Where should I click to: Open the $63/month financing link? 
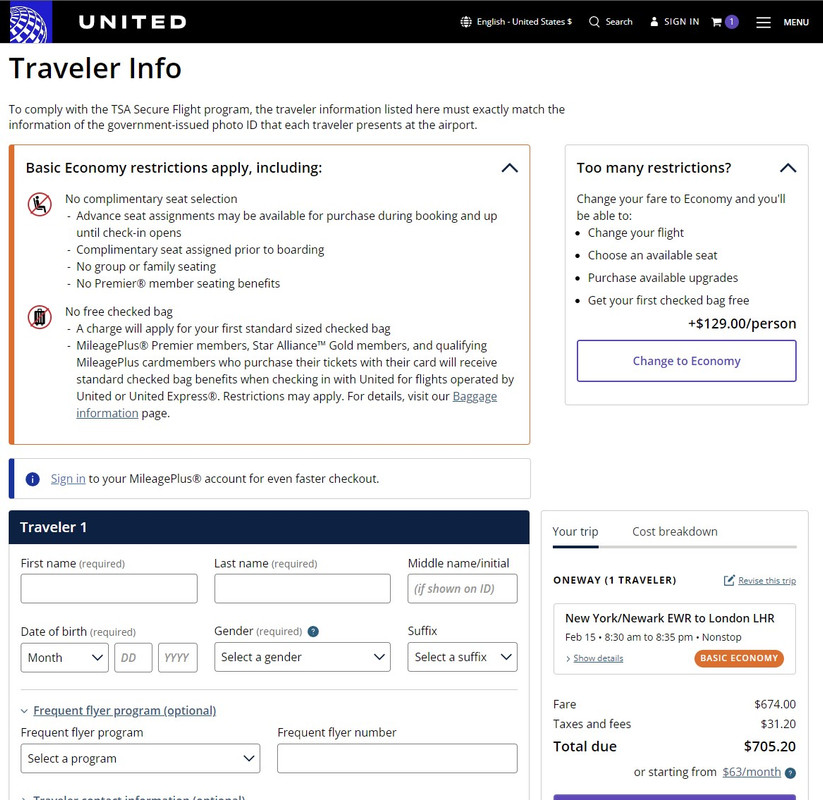(751, 772)
